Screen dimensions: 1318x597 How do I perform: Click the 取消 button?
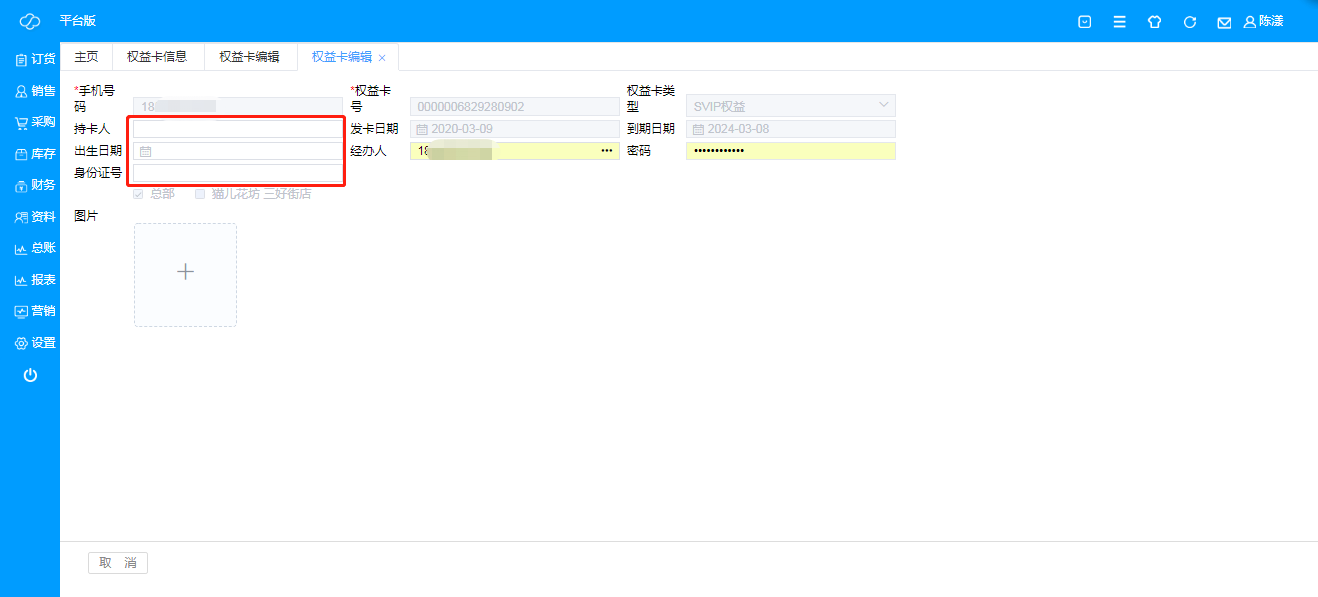[118, 563]
